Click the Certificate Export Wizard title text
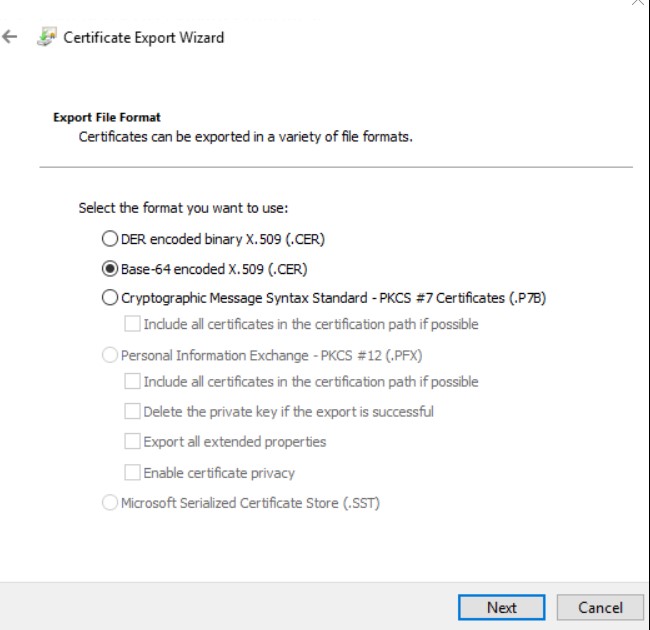Image resolution: width=650 pixels, height=630 pixels. click(x=143, y=37)
